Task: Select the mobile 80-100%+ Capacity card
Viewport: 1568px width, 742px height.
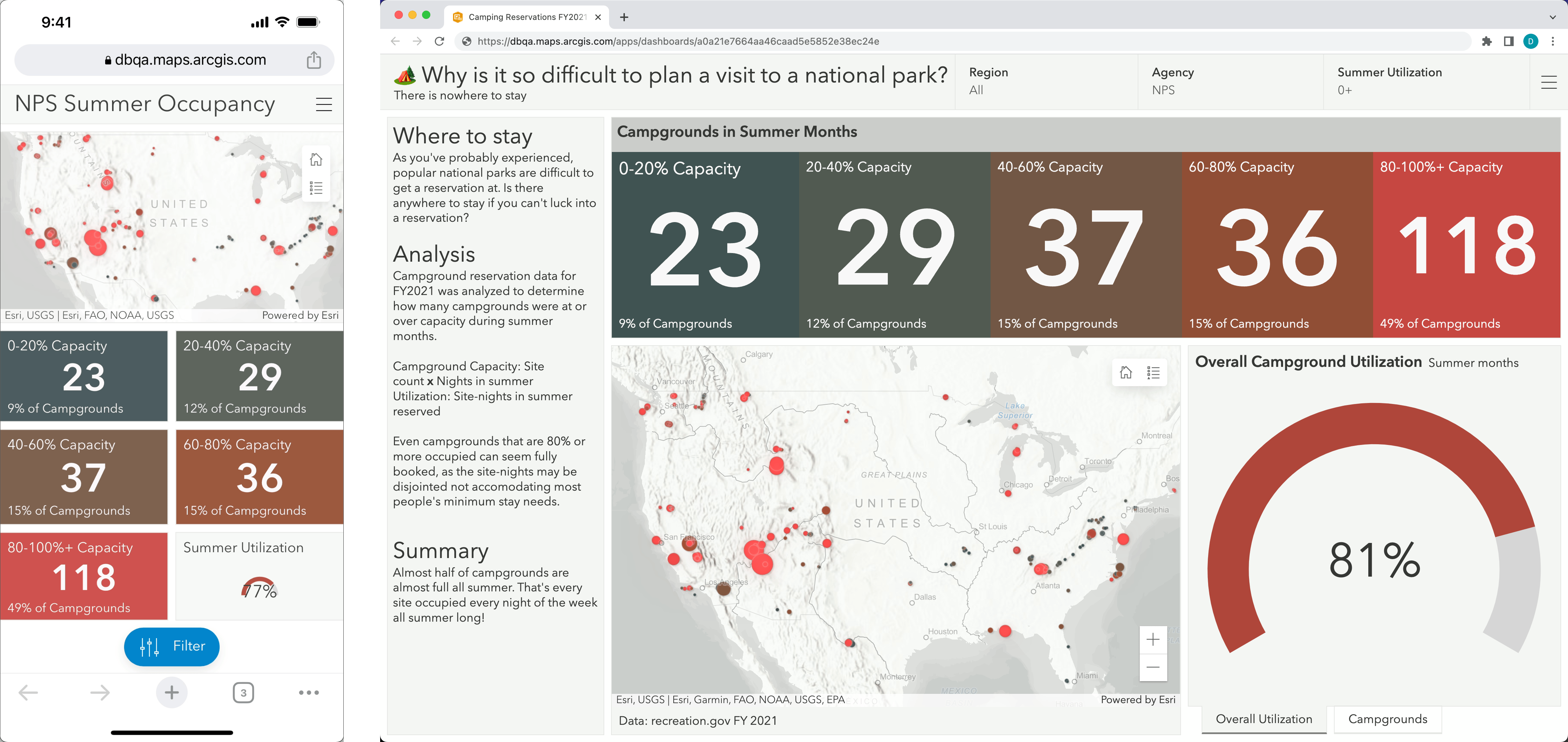Action: pyautogui.click(x=84, y=576)
